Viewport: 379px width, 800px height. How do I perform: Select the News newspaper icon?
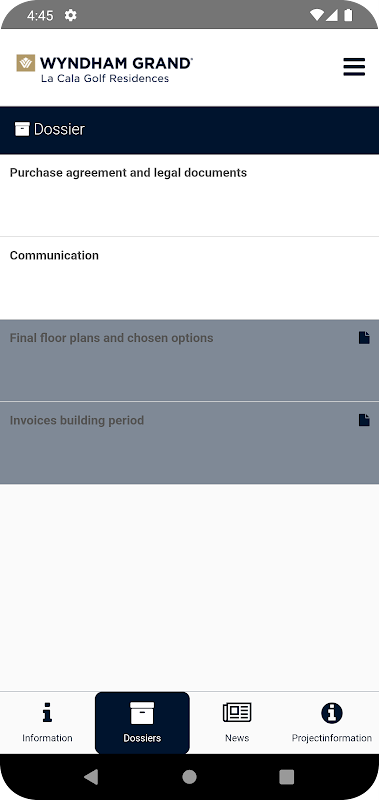tap(237, 712)
